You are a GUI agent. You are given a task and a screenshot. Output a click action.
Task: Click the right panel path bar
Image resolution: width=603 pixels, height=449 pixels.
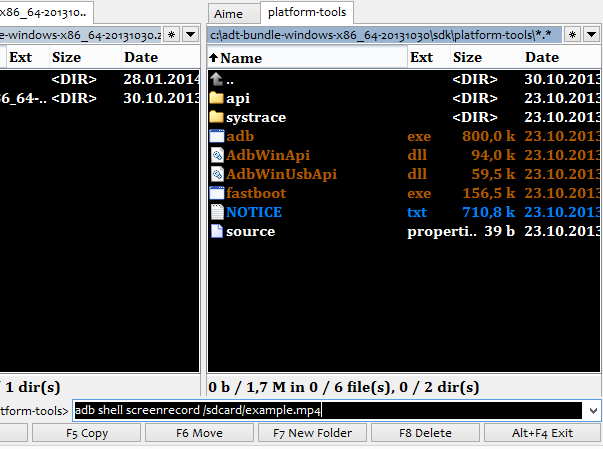384,35
